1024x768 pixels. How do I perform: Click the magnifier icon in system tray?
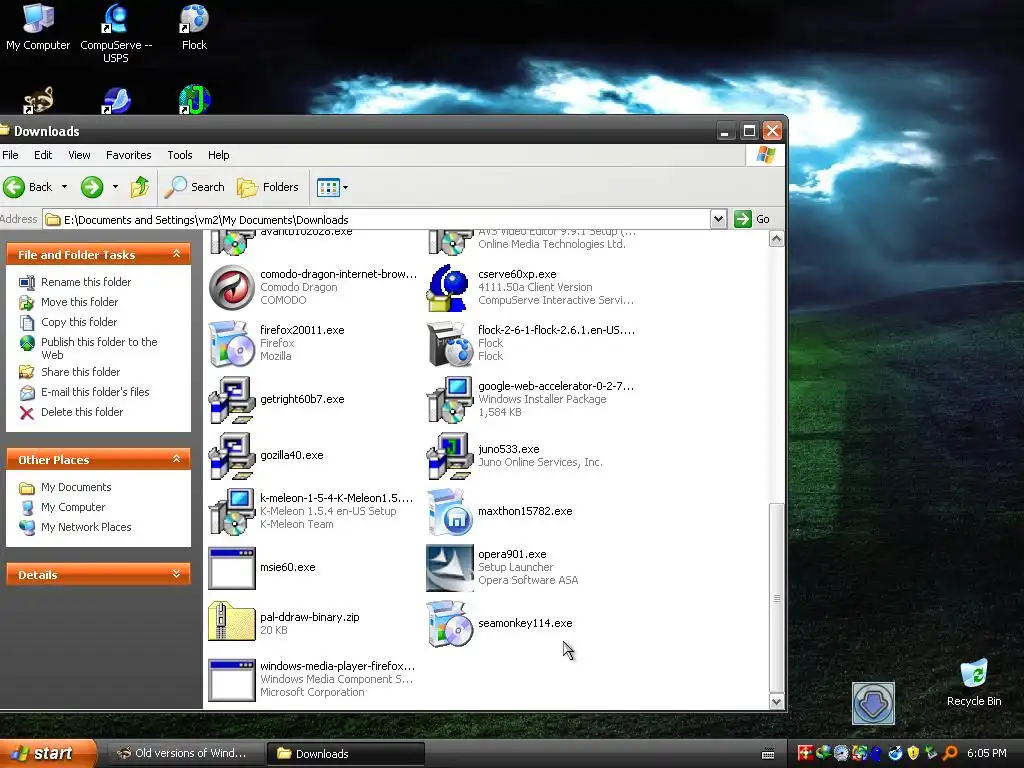pyautogui.click(x=950, y=753)
